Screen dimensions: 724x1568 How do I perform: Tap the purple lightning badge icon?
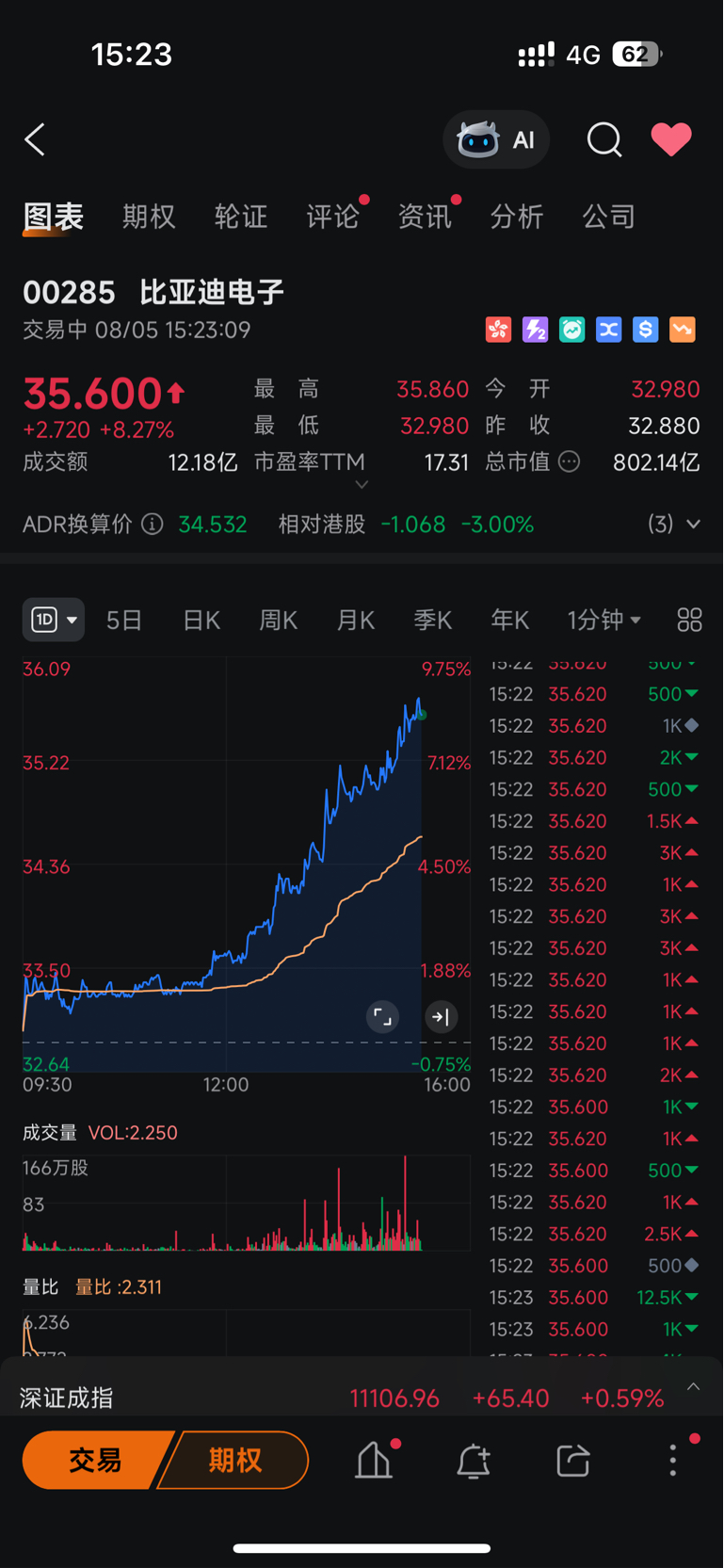click(536, 330)
